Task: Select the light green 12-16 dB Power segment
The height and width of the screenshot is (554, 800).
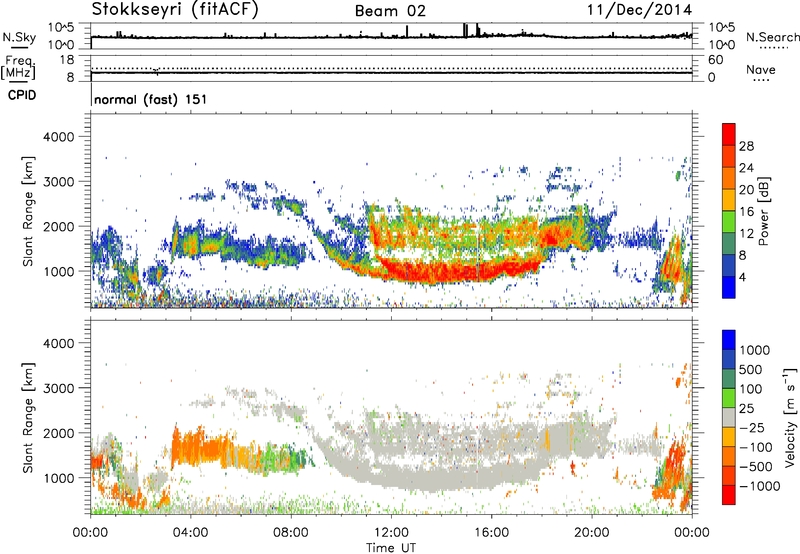Action: click(x=729, y=222)
